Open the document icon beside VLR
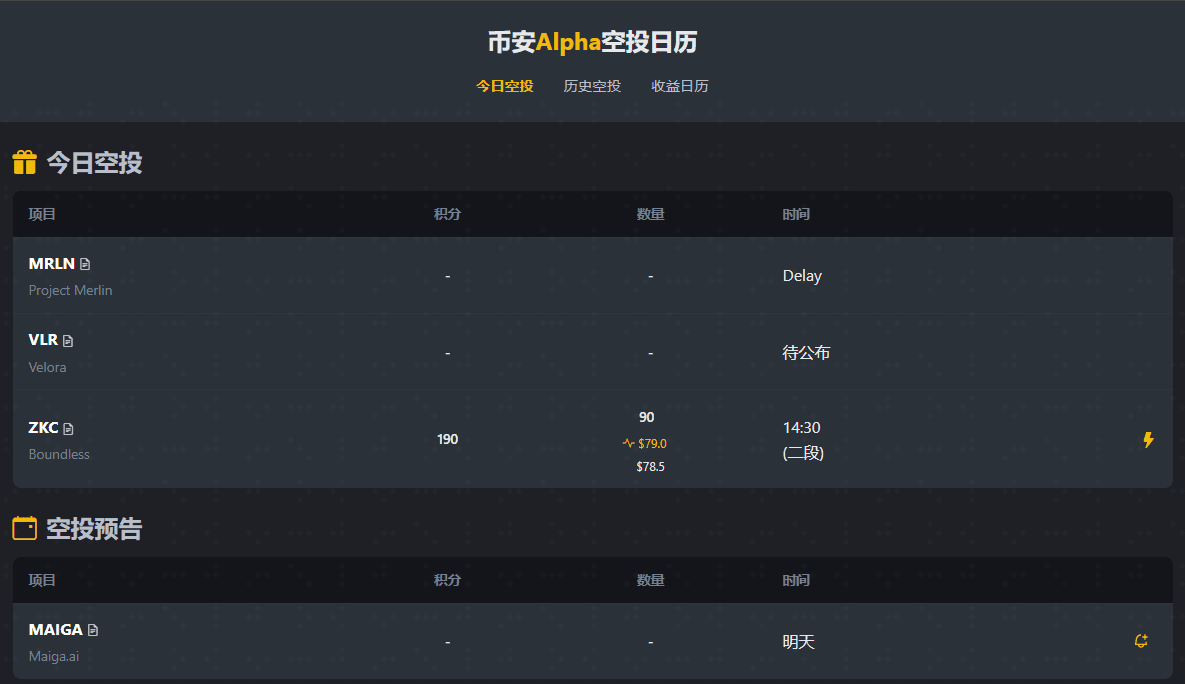Image resolution: width=1185 pixels, height=684 pixels. [x=68, y=341]
